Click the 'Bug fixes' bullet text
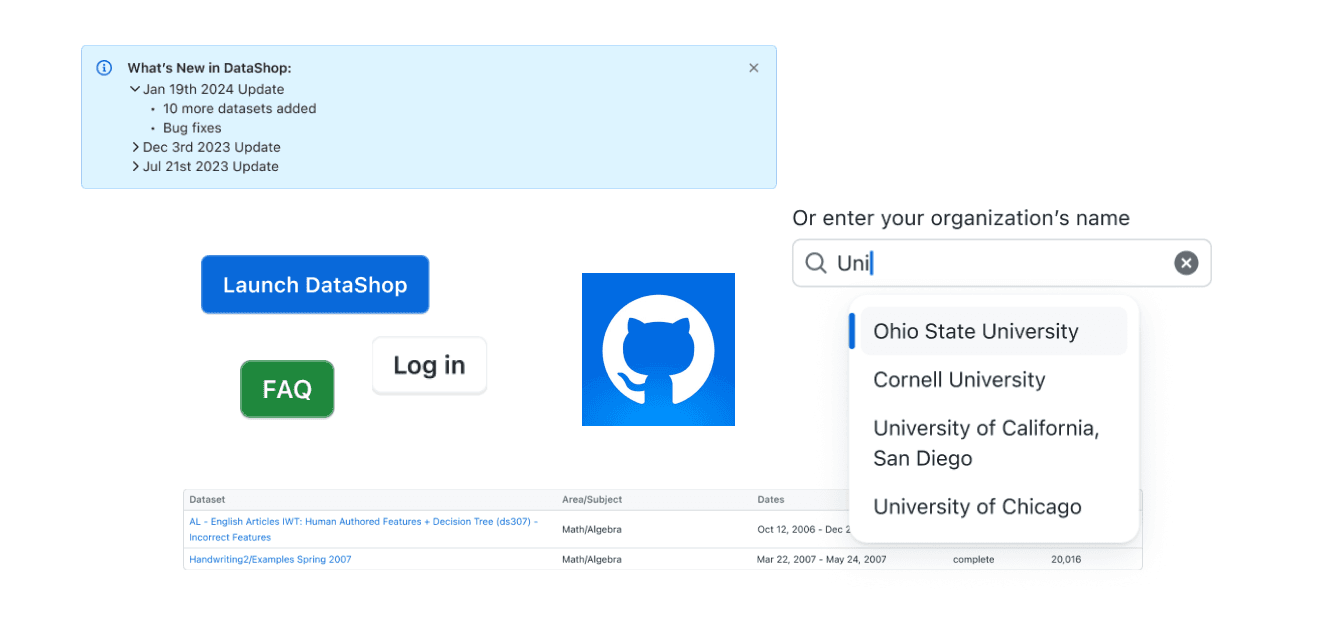 pos(192,128)
